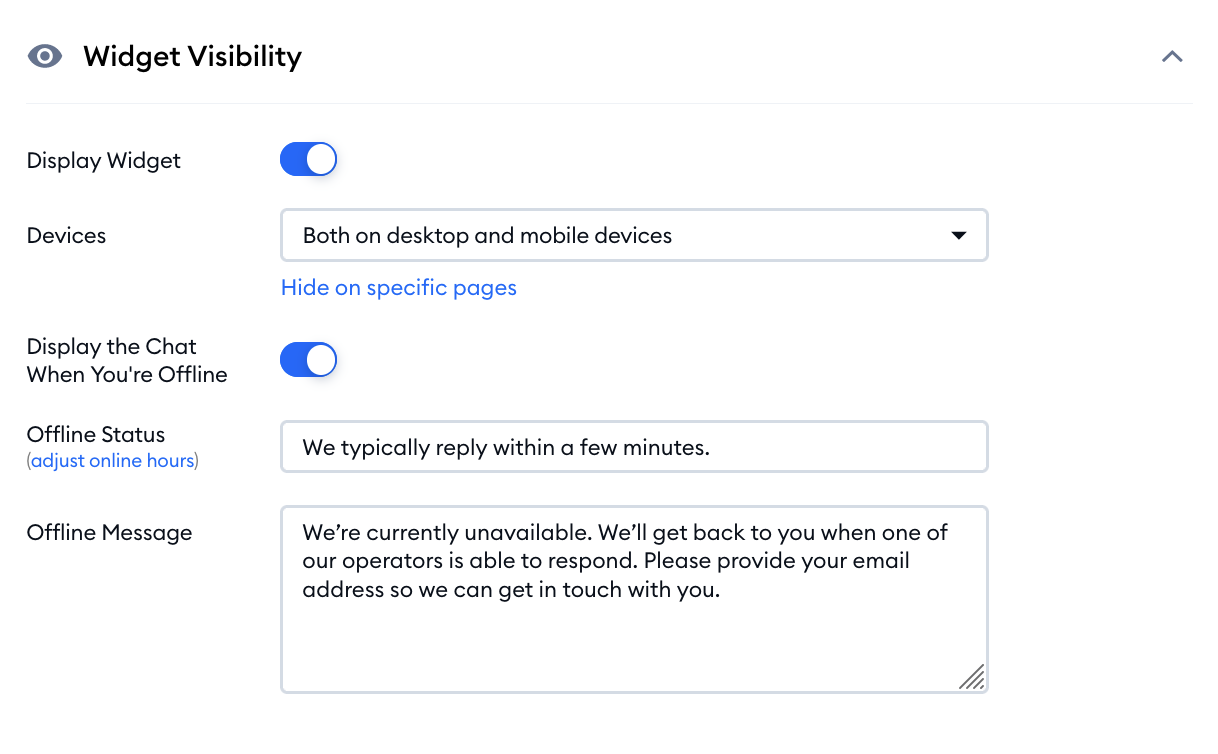Click the Display Widget label text
Image resolution: width=1218 pixels, height=754 pixels.
[104, 160]
